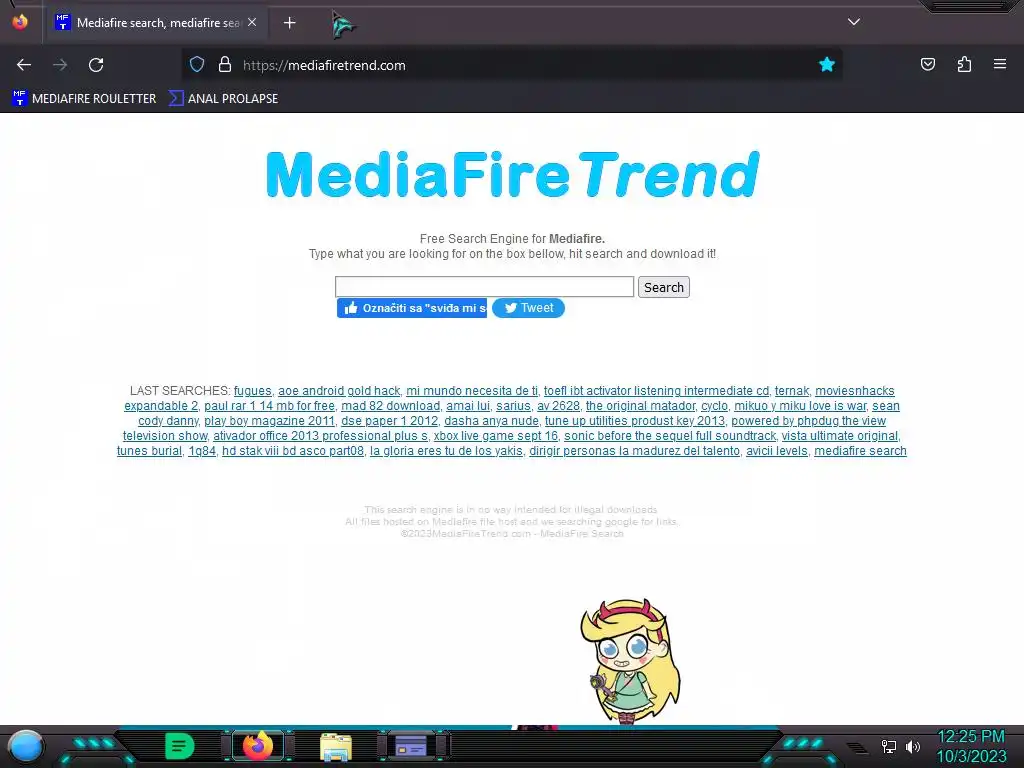Open the "1q84" link
Viewport: 1024px width, 768px height.
pos(202,451)
